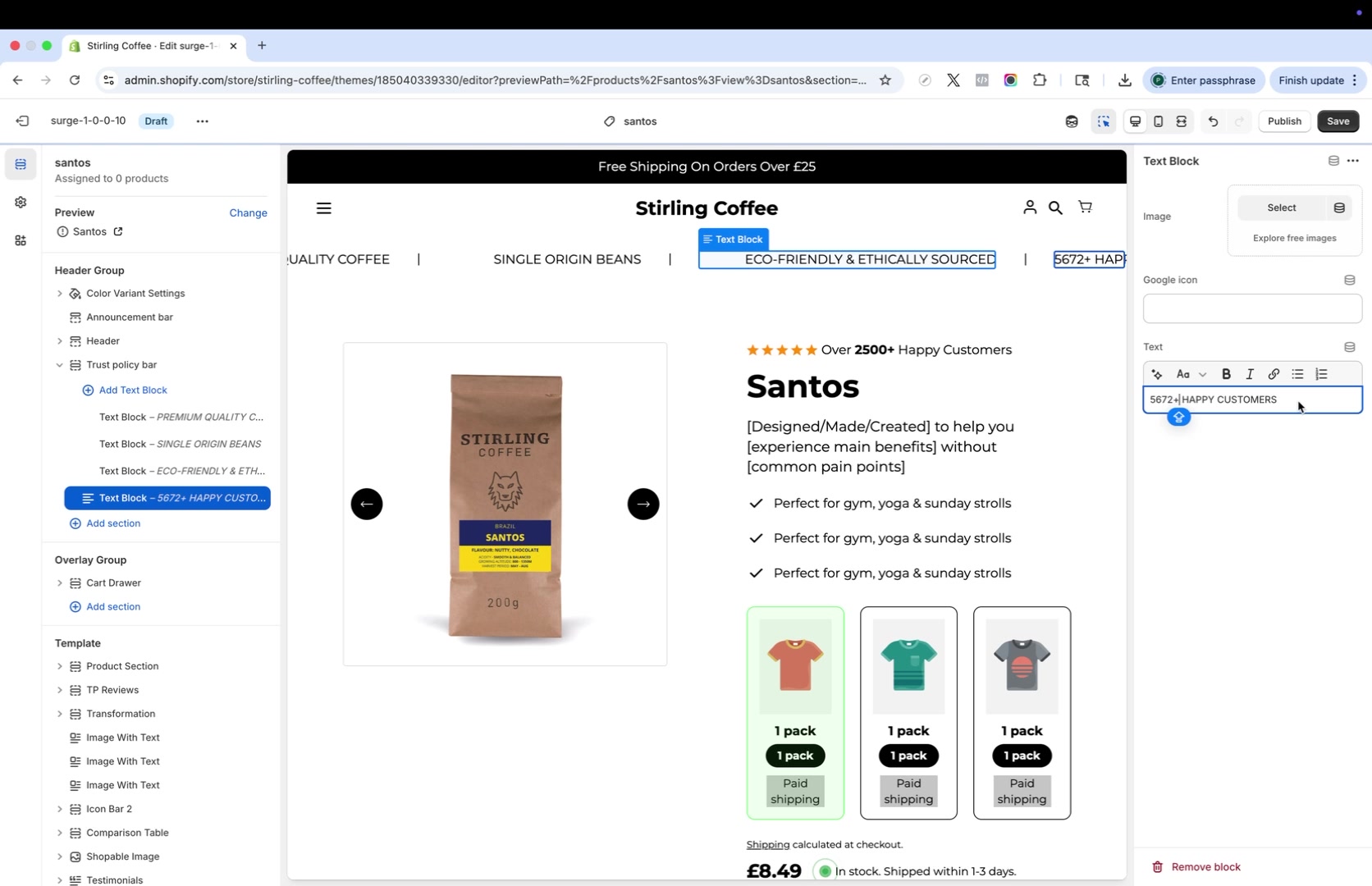Expand the Color Variant Settings section

(60, 294)
